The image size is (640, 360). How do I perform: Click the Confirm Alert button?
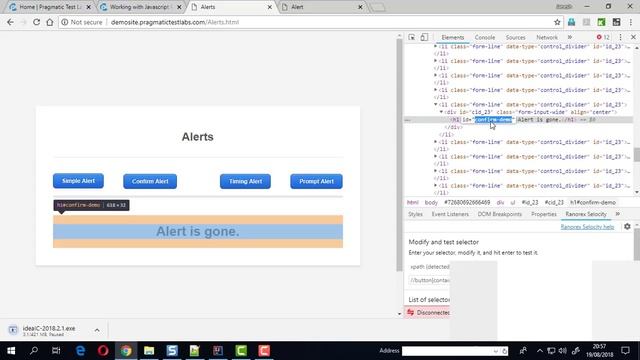[150, 181]
